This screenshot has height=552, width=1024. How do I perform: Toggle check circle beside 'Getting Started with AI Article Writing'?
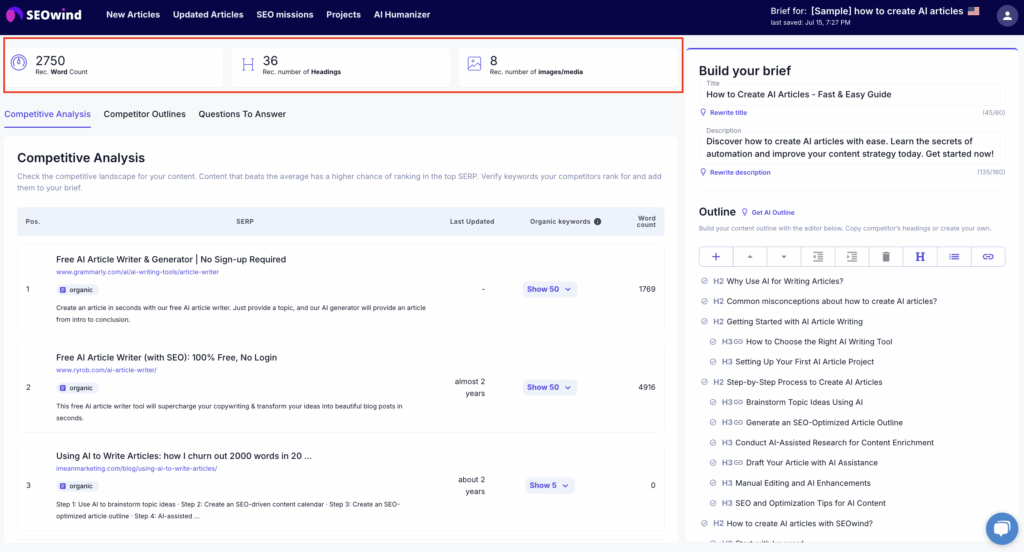coord(705,322)
